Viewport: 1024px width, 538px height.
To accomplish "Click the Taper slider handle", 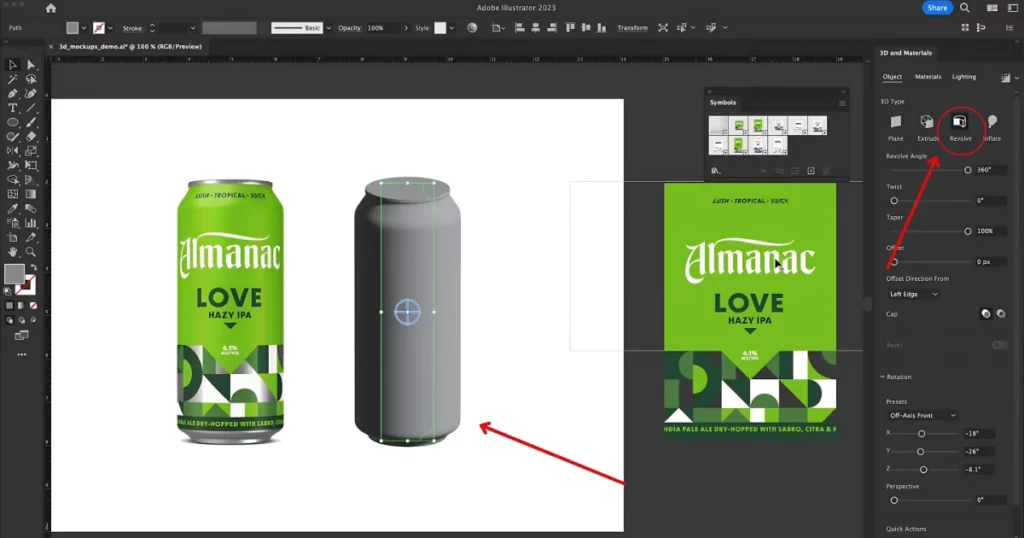I will [968, 231].
